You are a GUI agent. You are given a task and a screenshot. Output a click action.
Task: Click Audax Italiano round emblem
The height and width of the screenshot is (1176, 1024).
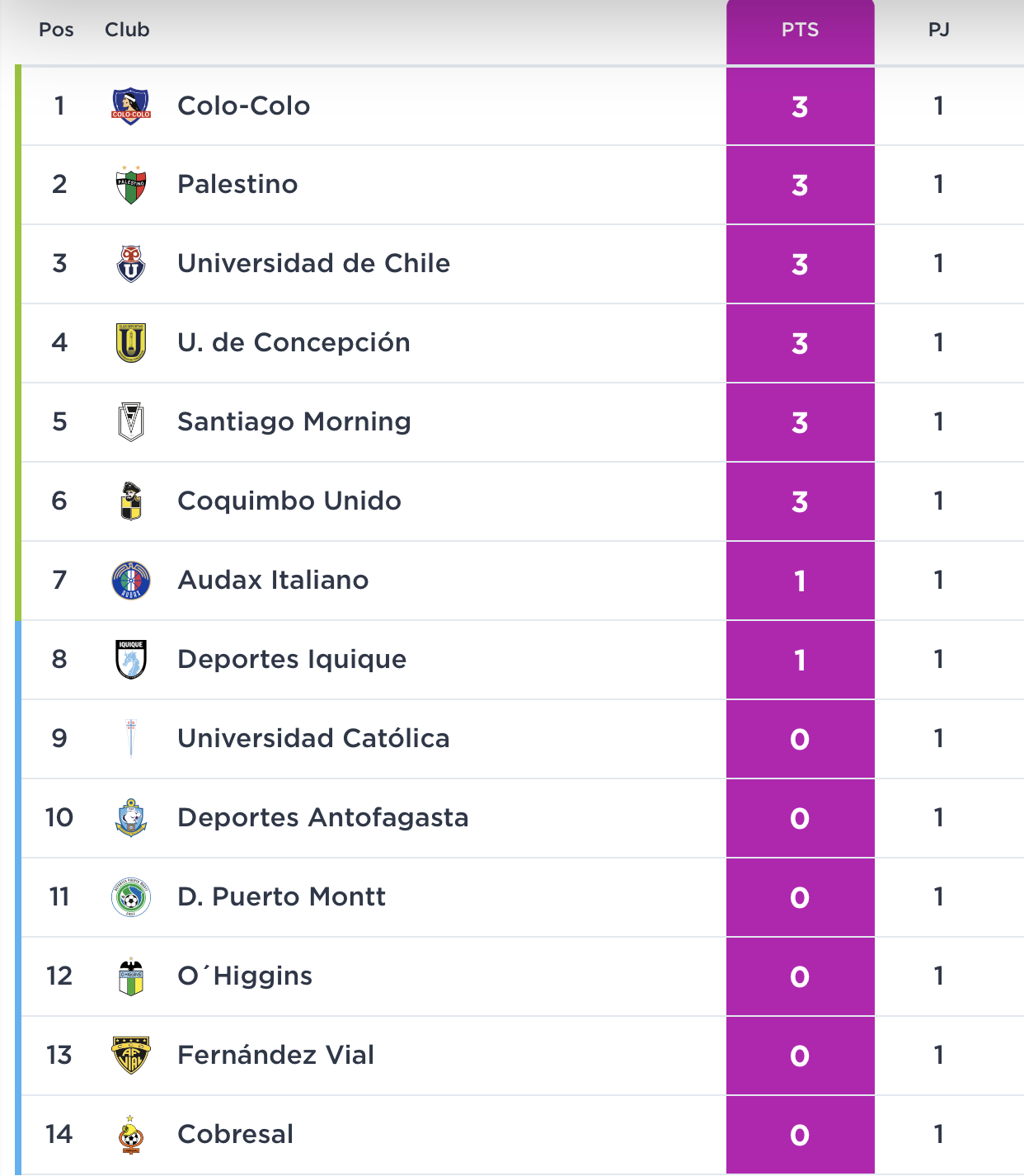130,581
